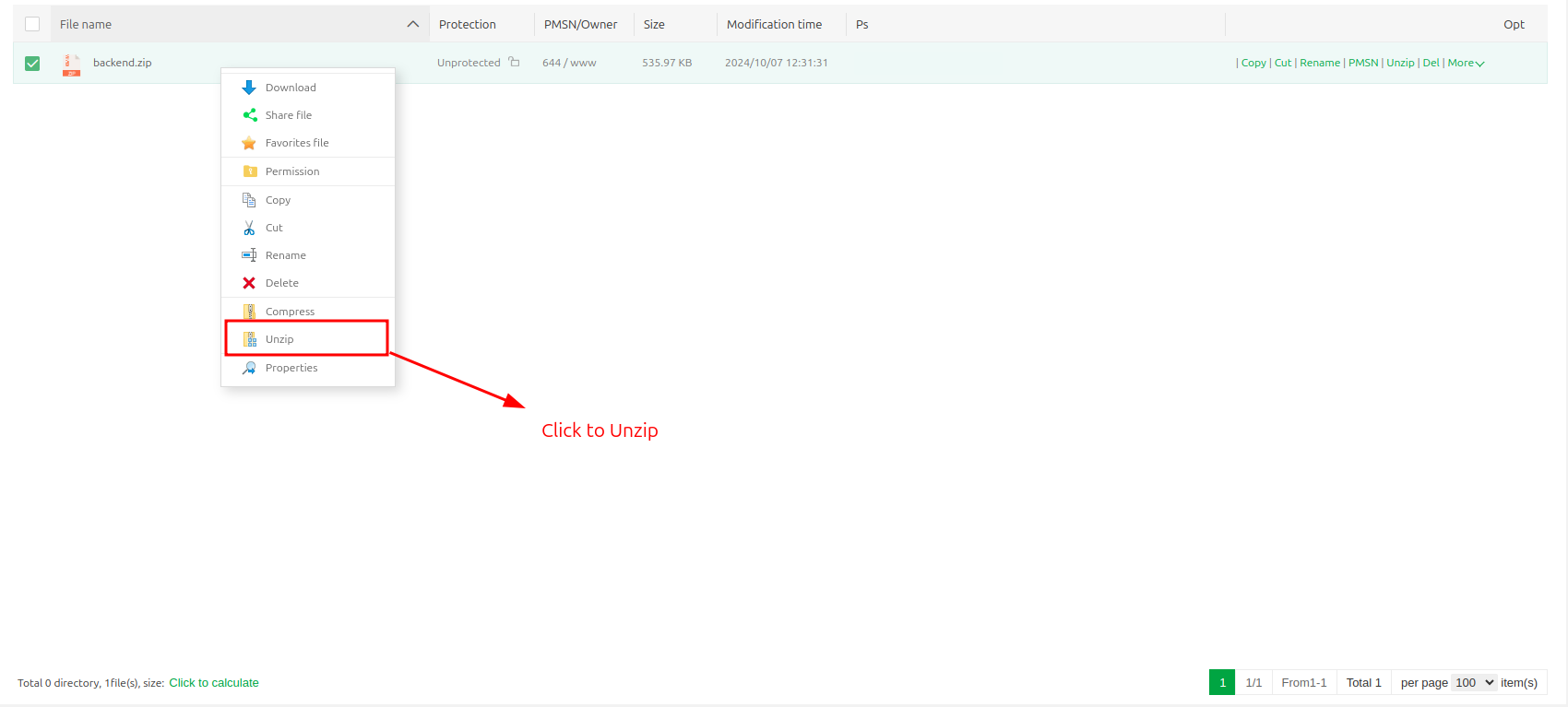Expand the More dropdown in row options

(1466, 63)
